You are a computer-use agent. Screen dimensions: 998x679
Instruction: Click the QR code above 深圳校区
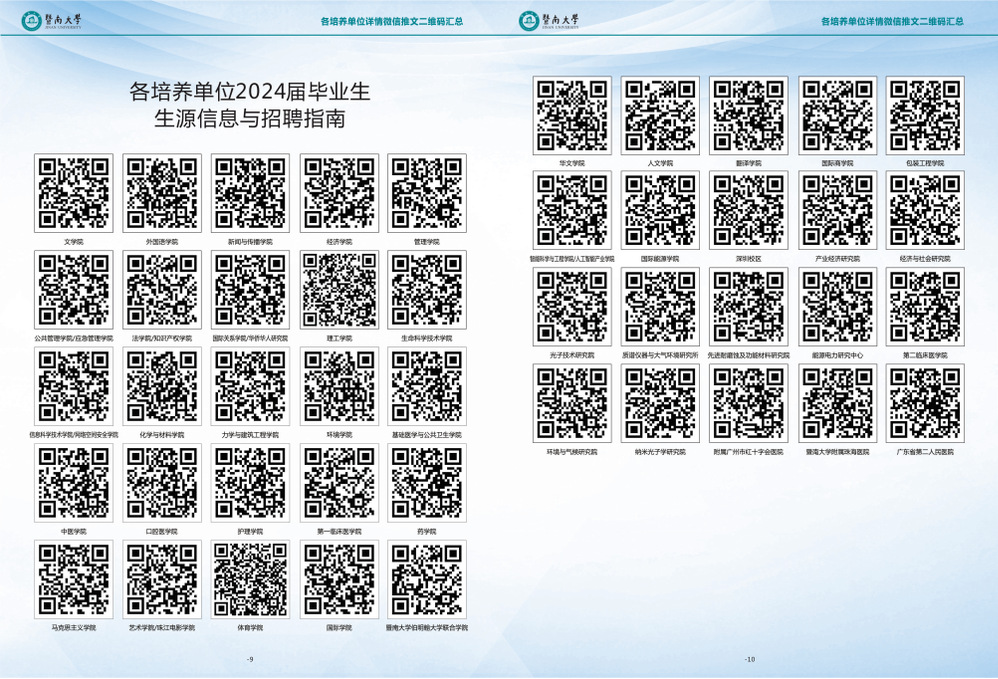coord(748,210)
